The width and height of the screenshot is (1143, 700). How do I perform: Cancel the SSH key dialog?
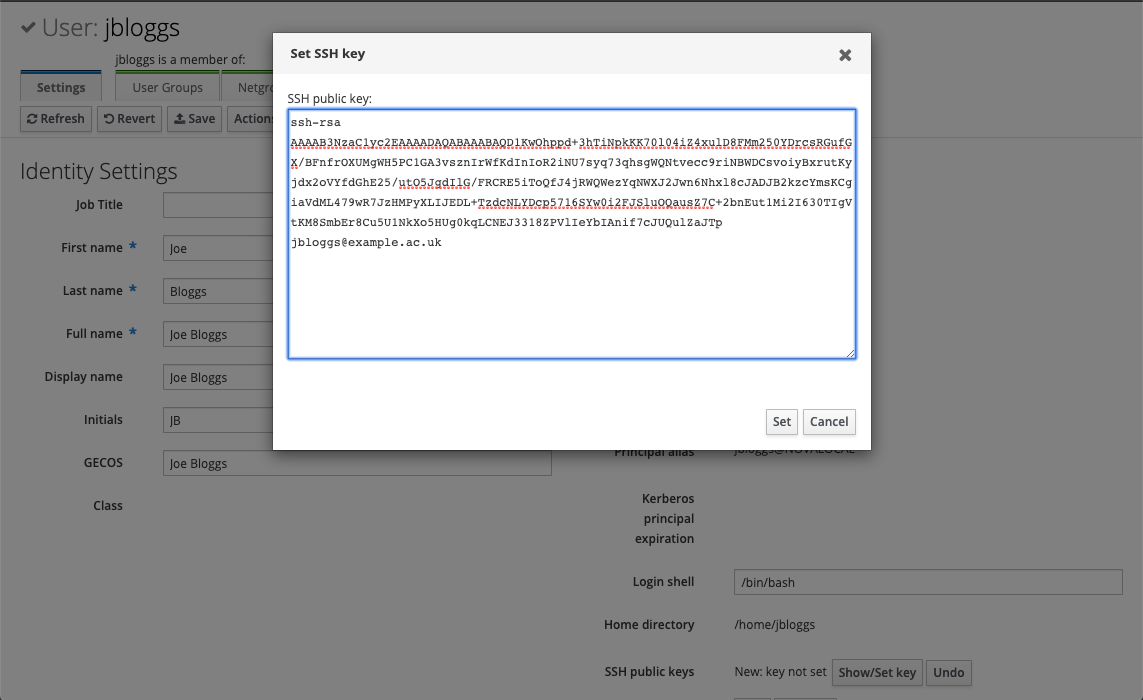pos(829,422)
